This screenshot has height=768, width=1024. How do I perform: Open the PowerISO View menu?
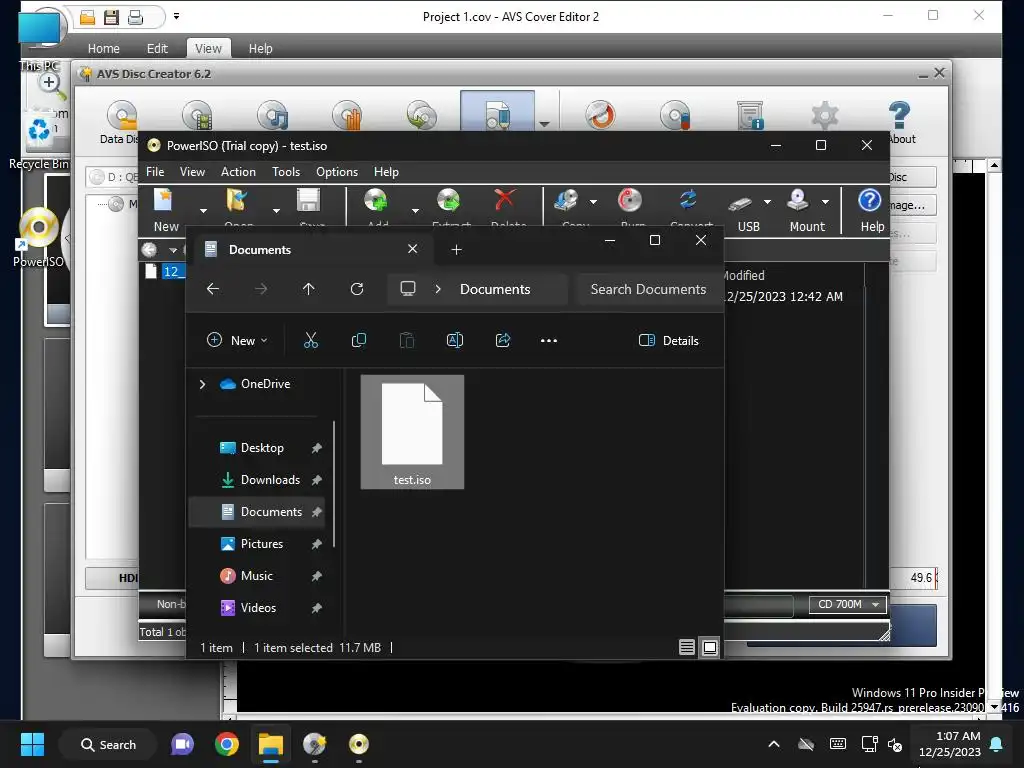(x=192, y=172)
